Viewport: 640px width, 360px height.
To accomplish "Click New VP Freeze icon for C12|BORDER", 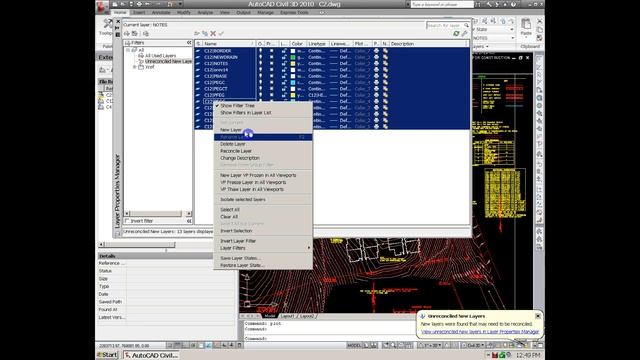I will [x=385, y=51].
